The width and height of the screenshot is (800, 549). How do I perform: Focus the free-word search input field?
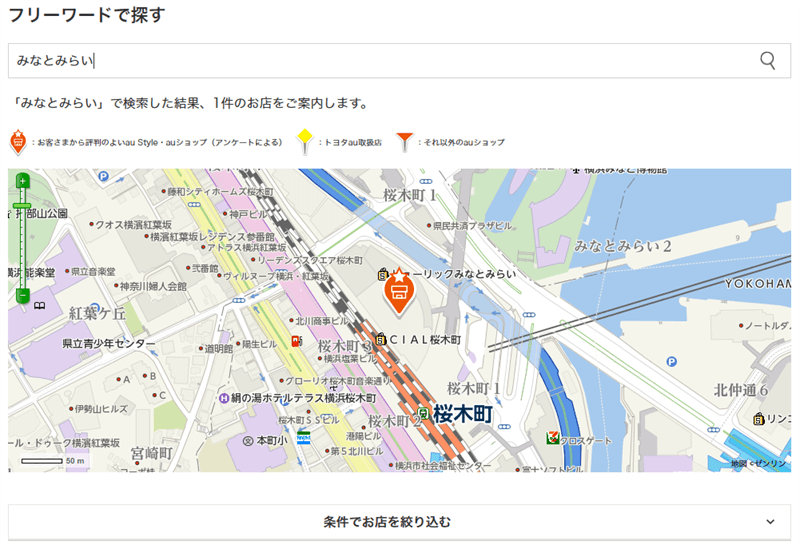click(399, 61)
